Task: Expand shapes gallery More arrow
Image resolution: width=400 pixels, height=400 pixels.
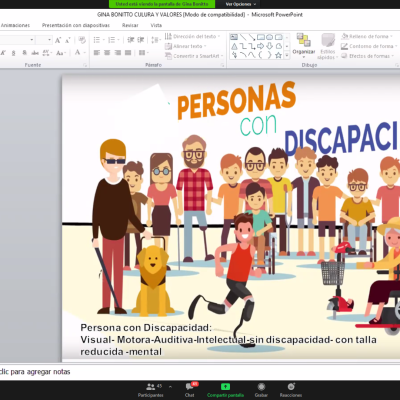Action: click(287, 56)
